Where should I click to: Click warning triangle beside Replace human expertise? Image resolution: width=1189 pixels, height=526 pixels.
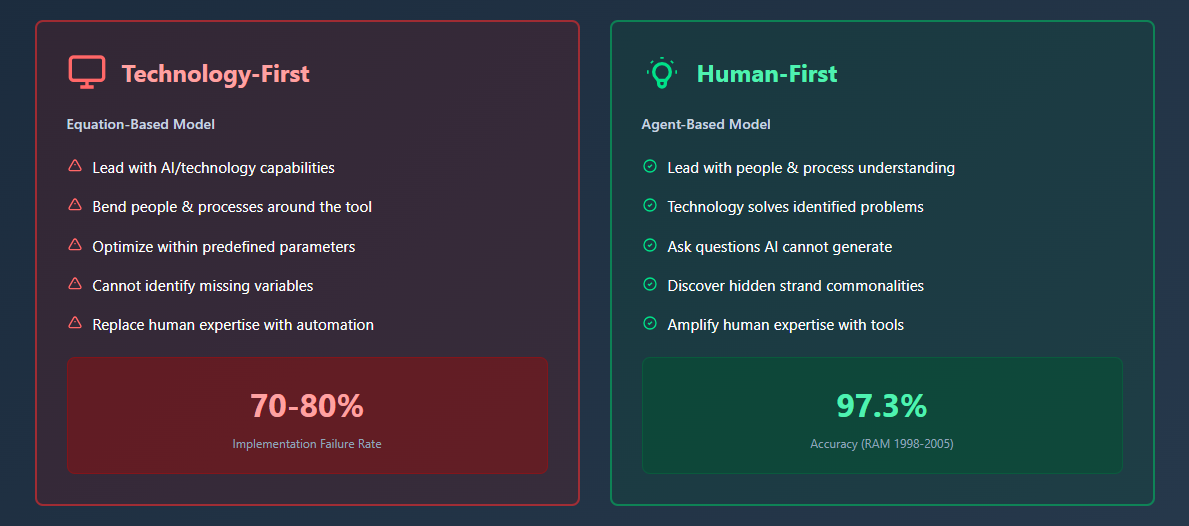point(75,324)
